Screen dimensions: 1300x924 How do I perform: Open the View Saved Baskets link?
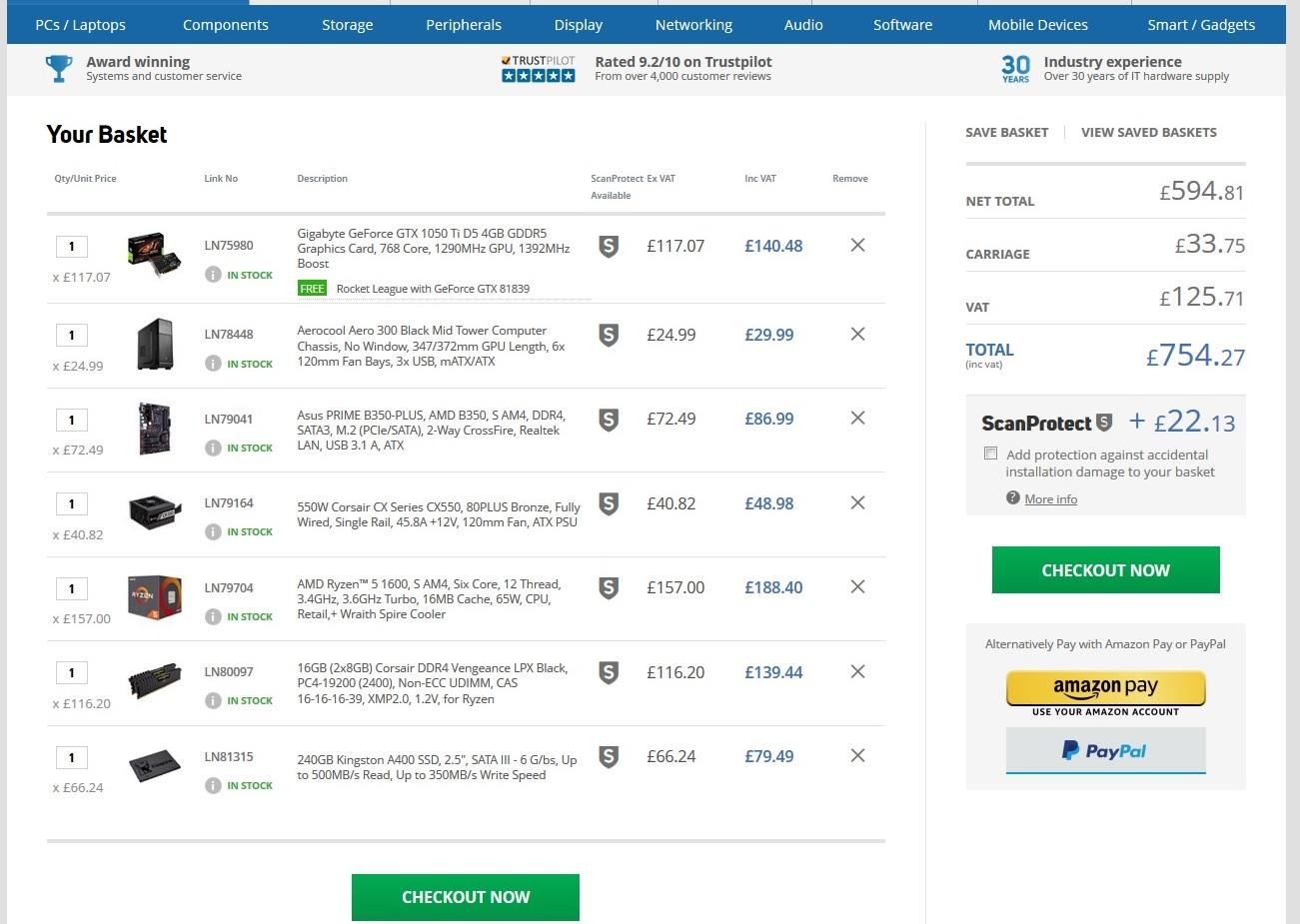pyautogui.click(x=1148, y=132)
